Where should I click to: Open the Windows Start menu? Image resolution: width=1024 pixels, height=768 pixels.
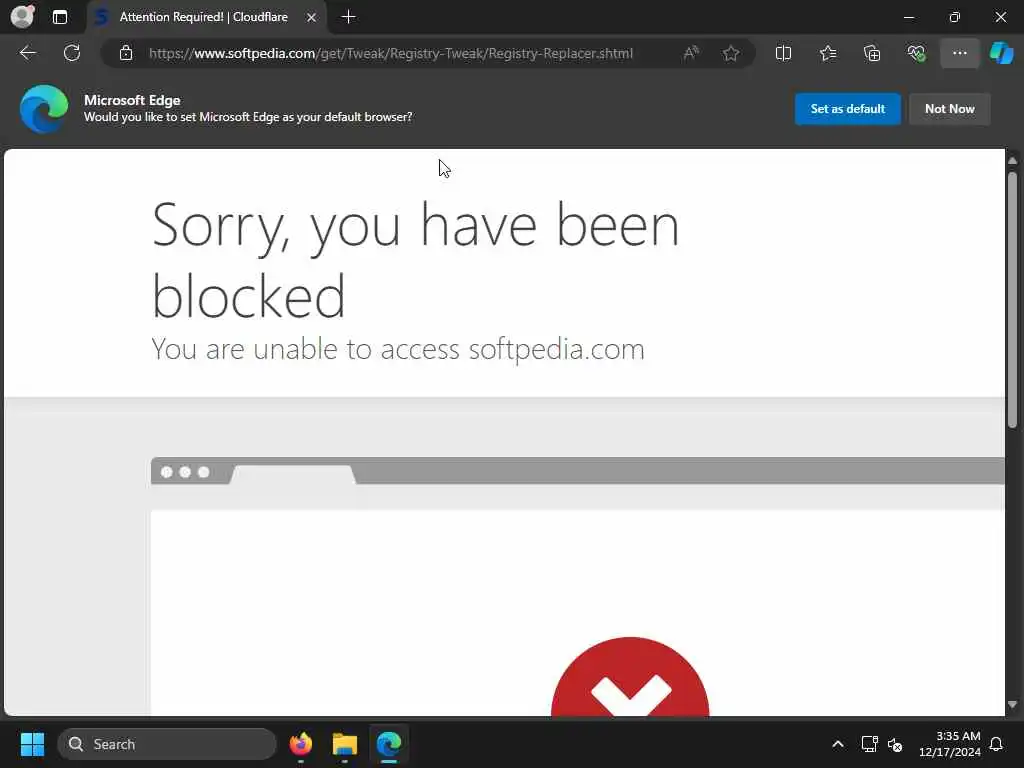point(32,744)
